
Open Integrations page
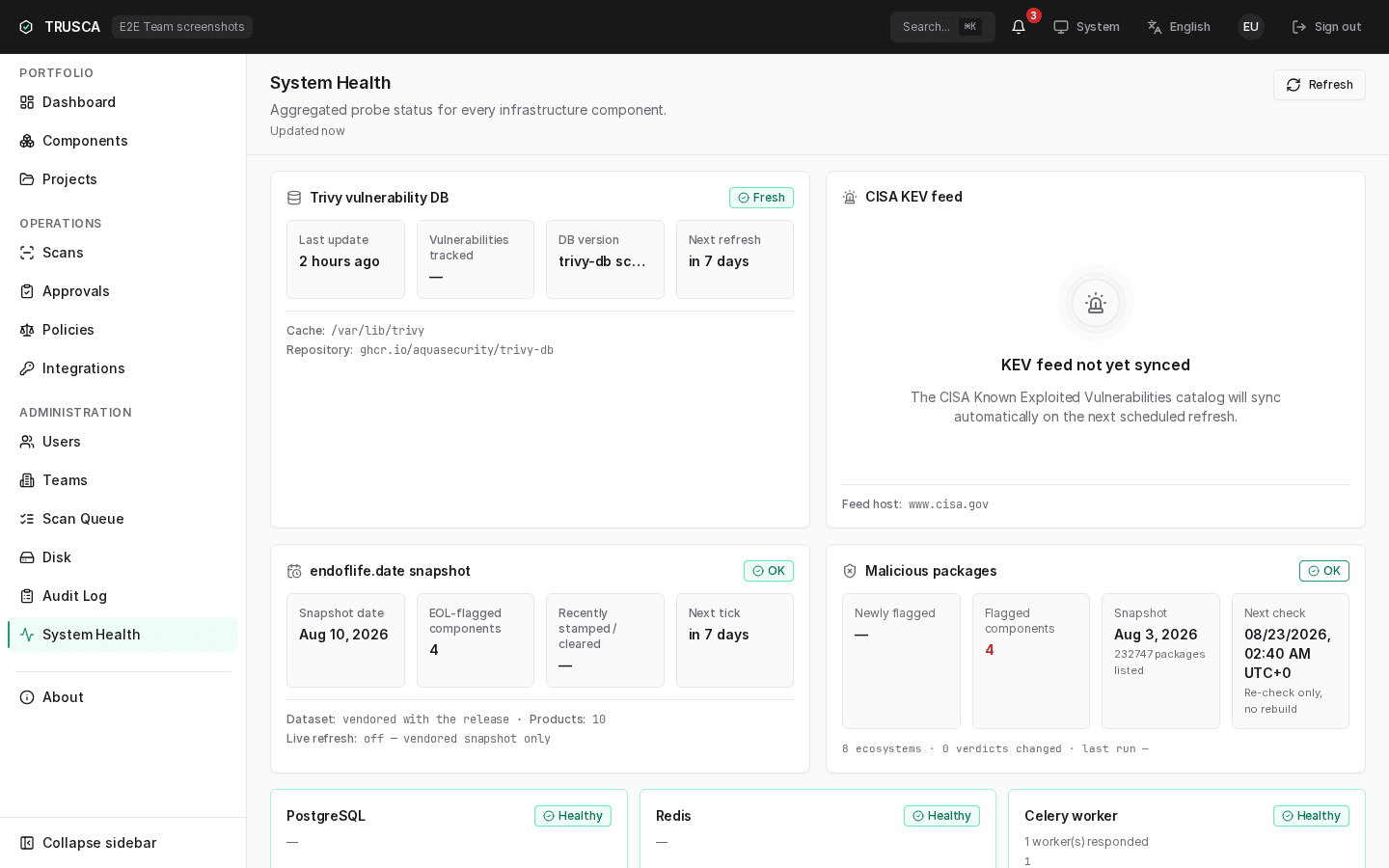pyautogui.click(x=123, y=368)
